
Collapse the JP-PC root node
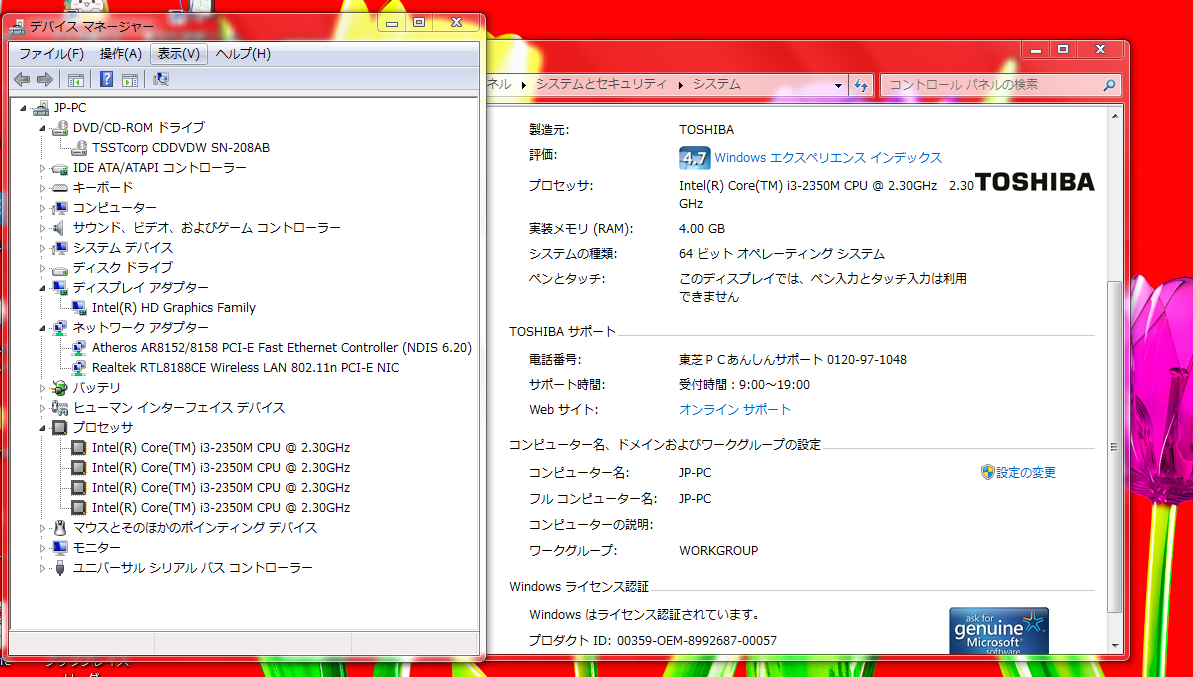(x=24, y=108)
